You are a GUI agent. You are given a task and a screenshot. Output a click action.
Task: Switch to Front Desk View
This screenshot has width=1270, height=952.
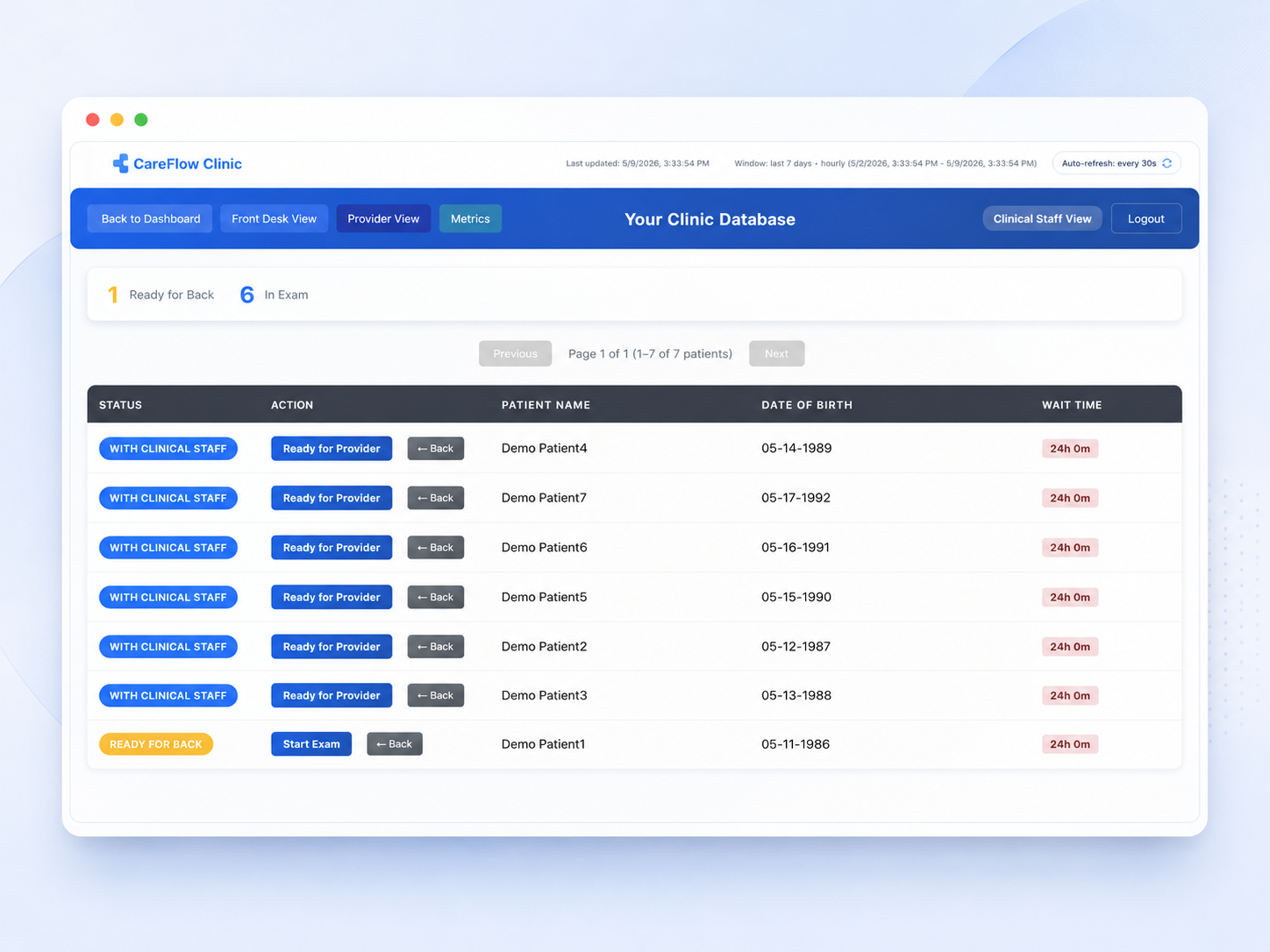[274, 218]
